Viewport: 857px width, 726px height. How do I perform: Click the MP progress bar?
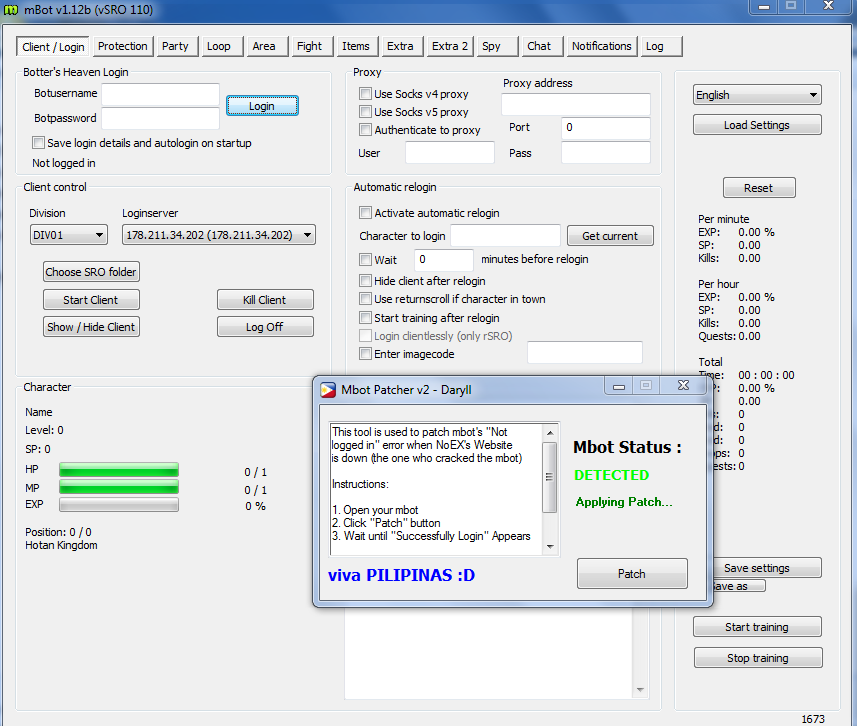point(119,487)
